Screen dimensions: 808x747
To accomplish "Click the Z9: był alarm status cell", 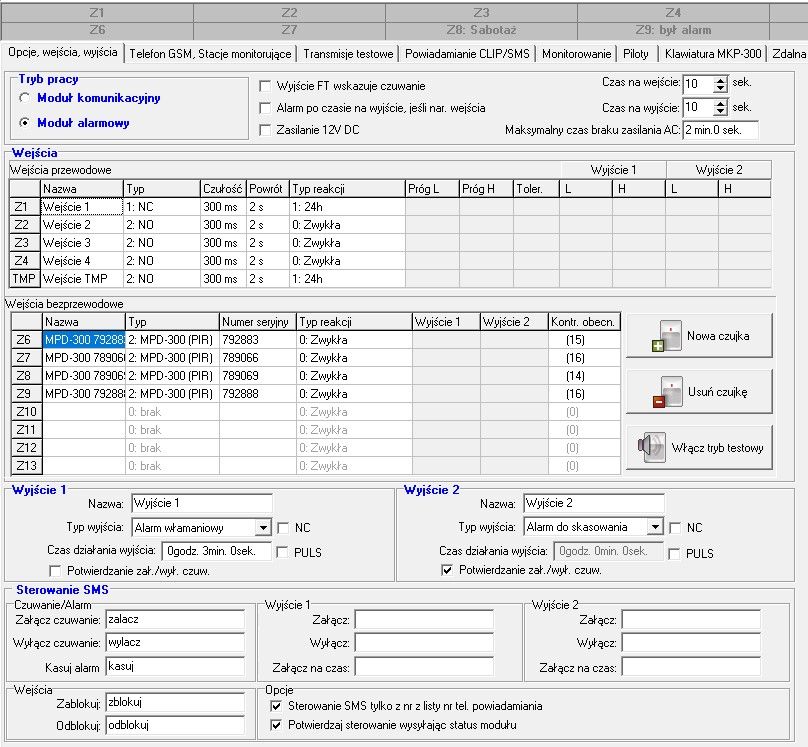I will click(673, 30).
